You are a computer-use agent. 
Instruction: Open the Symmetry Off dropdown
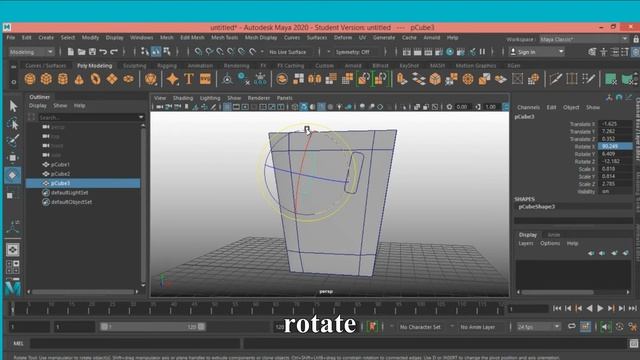pyautogui.click(x=352, y=52)
